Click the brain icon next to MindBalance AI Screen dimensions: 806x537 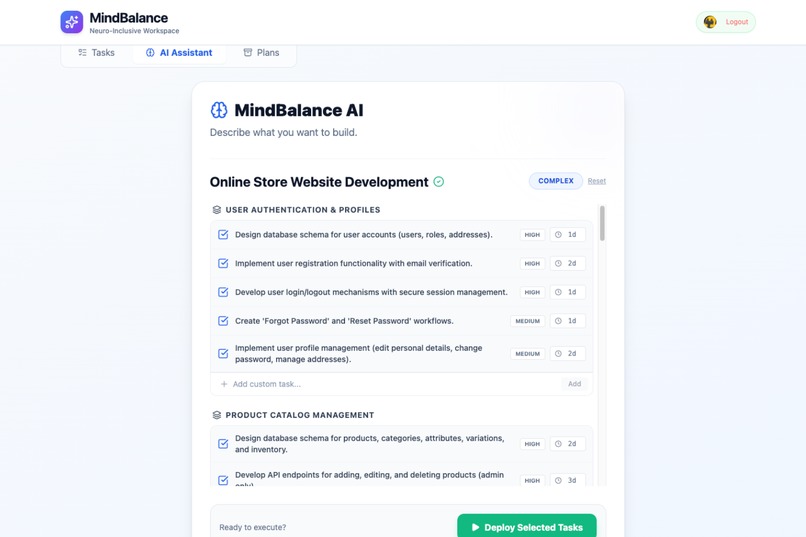click(x=219, y=110)
